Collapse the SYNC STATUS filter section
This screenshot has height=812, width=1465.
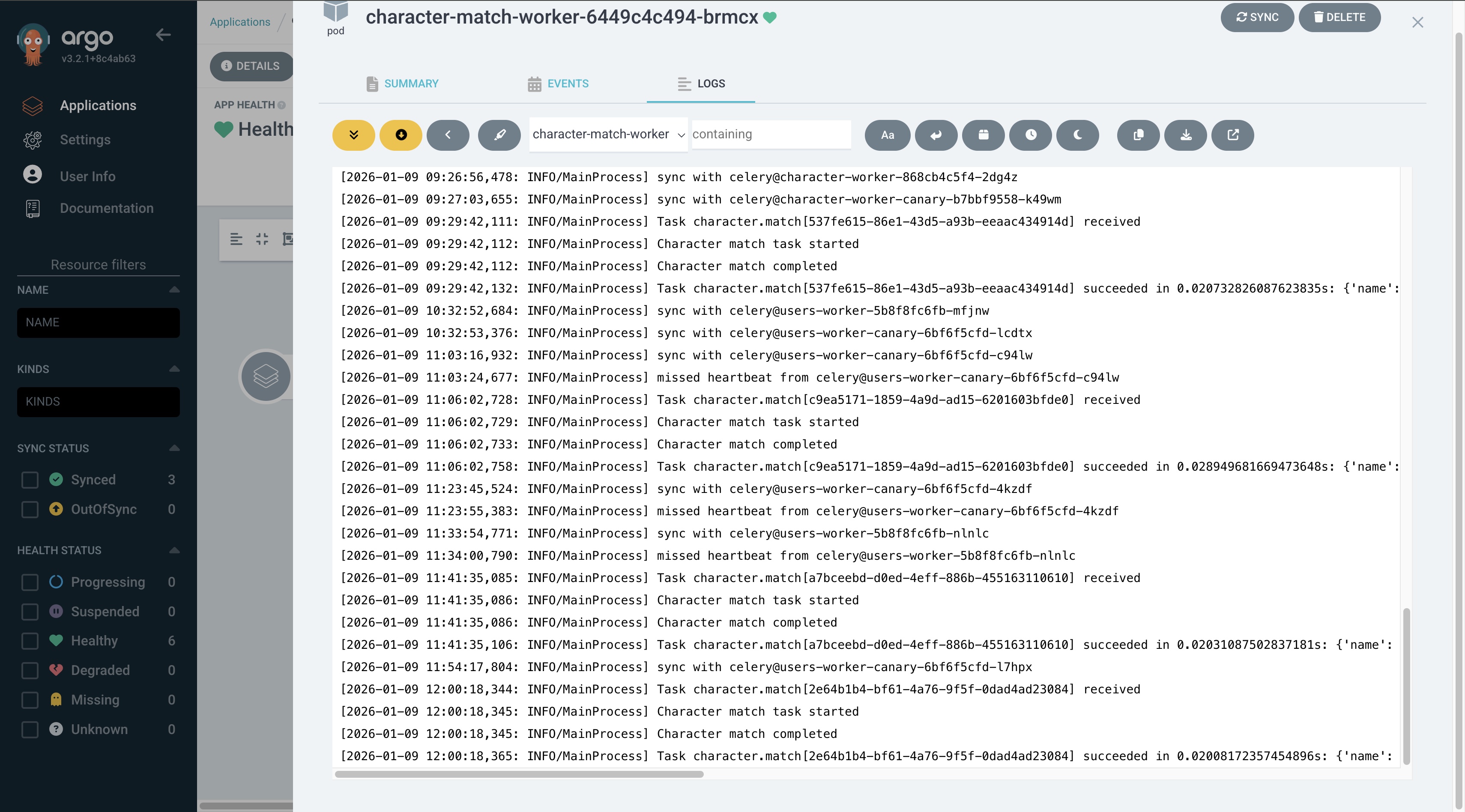pos(175,448)
